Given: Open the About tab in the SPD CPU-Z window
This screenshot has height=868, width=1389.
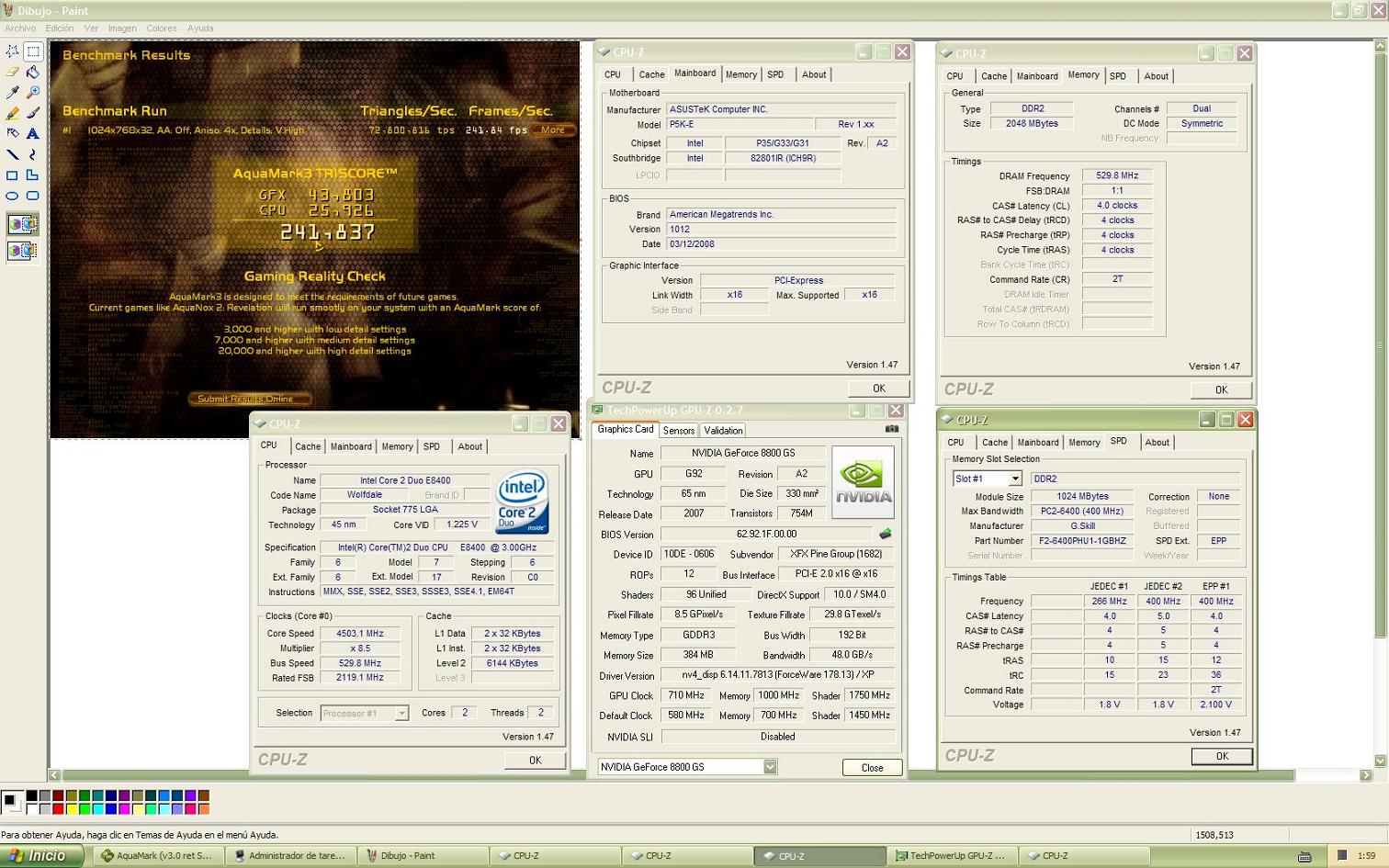Looking at the screenshot, I should pos(1157,443).
